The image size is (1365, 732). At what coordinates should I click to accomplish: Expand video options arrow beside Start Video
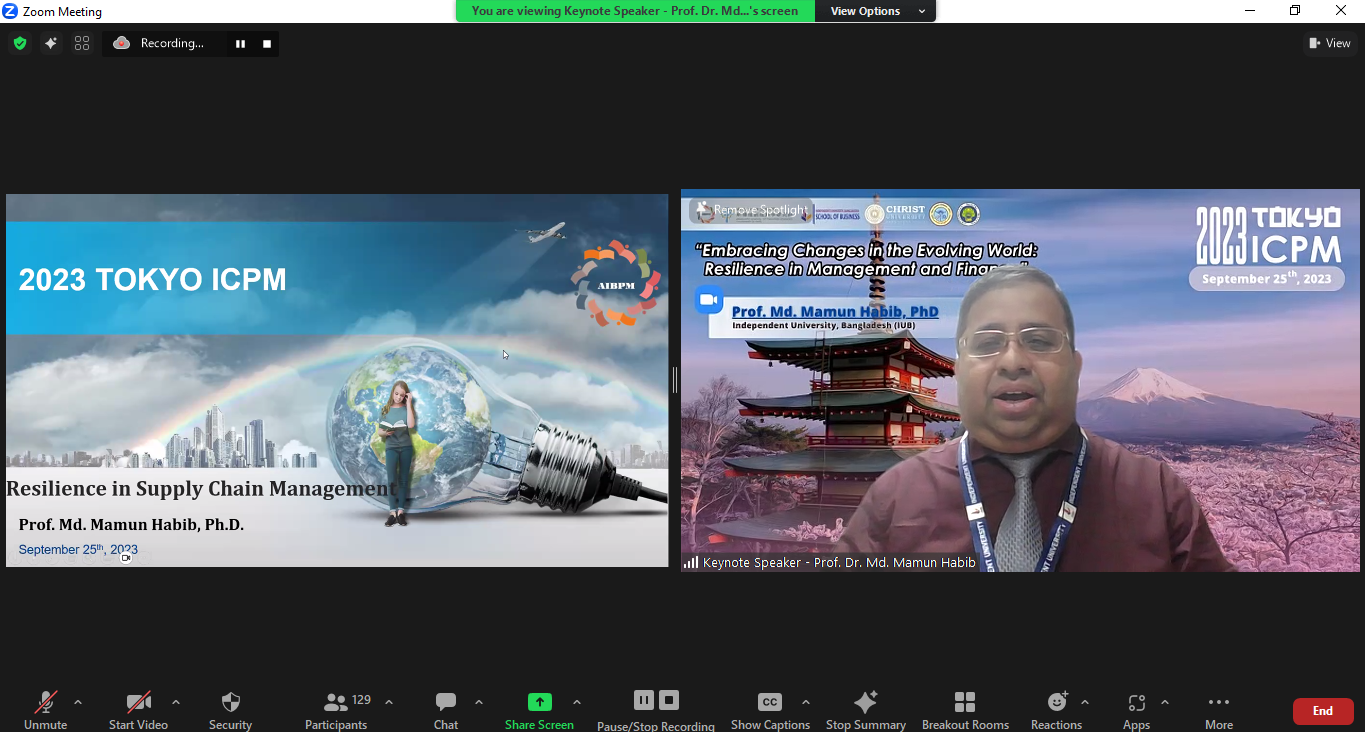(176, 702)
